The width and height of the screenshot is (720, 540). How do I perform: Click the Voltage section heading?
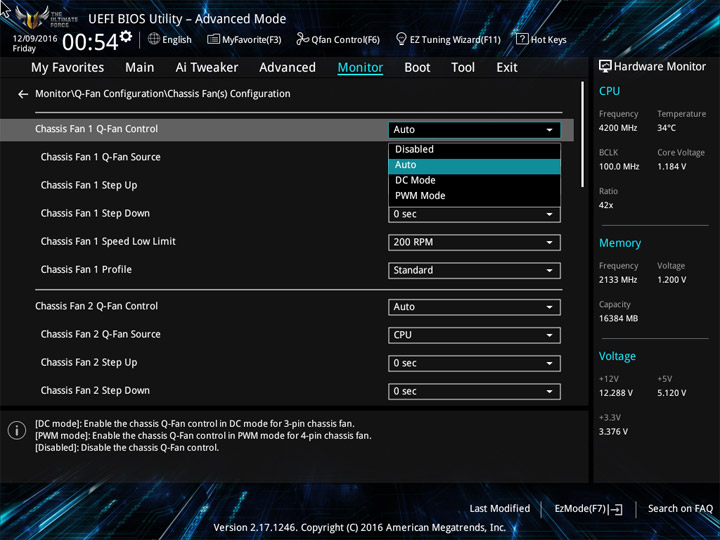(617, 356)
